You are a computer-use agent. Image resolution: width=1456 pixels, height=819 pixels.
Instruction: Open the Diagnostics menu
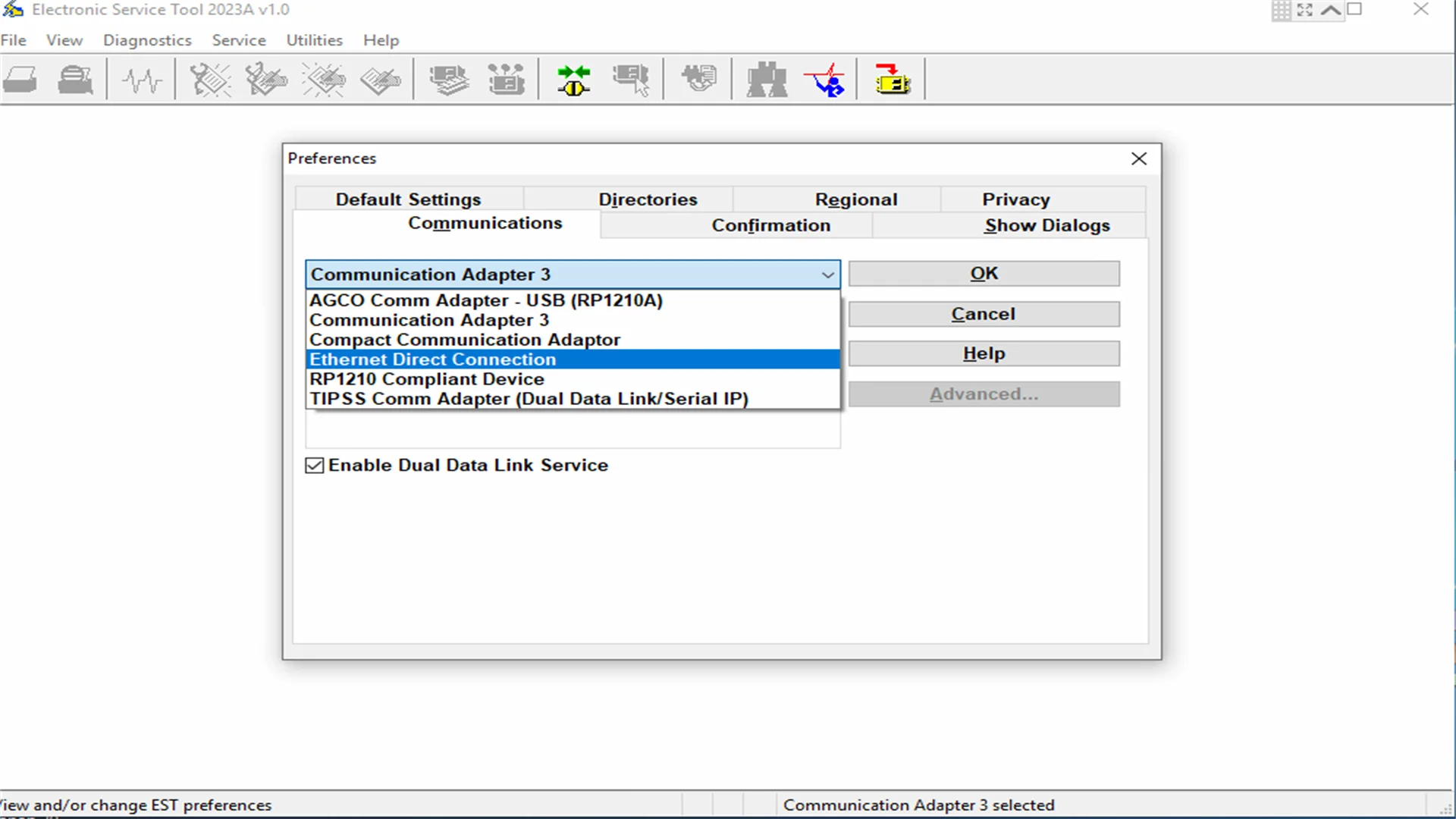pyautogui.click(x=147, y=40)
